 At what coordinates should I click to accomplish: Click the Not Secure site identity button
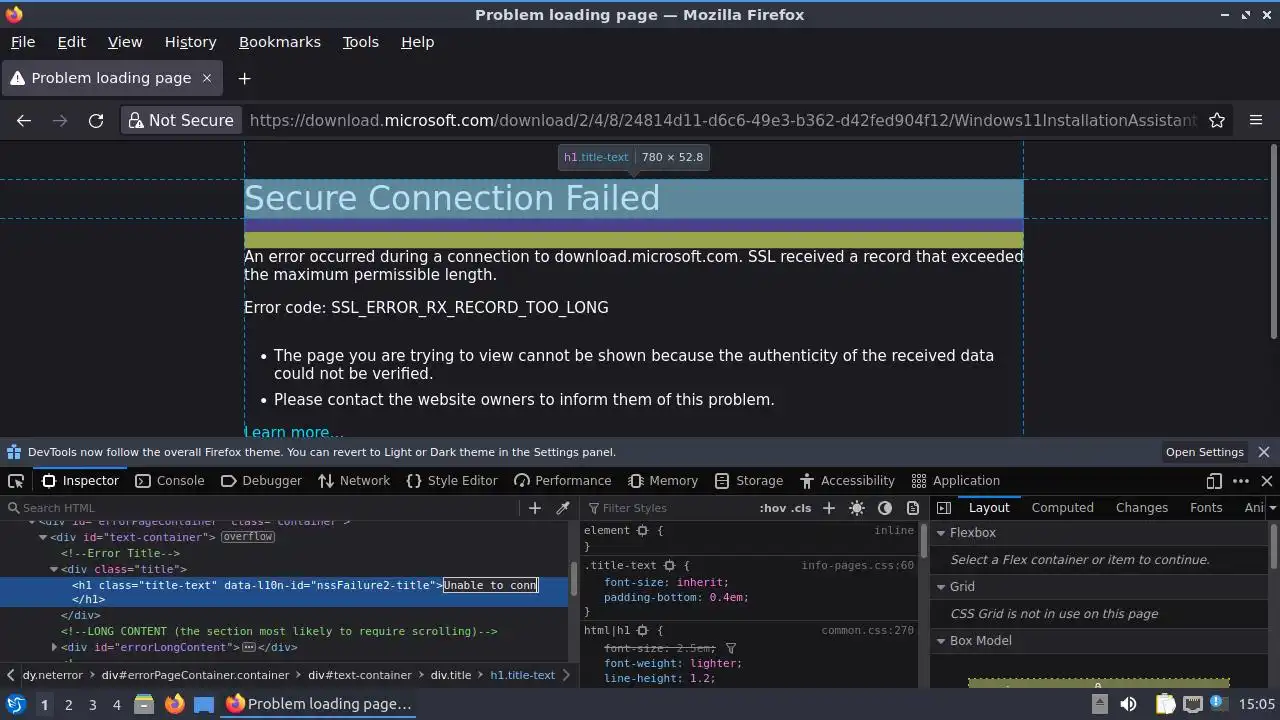181,120
